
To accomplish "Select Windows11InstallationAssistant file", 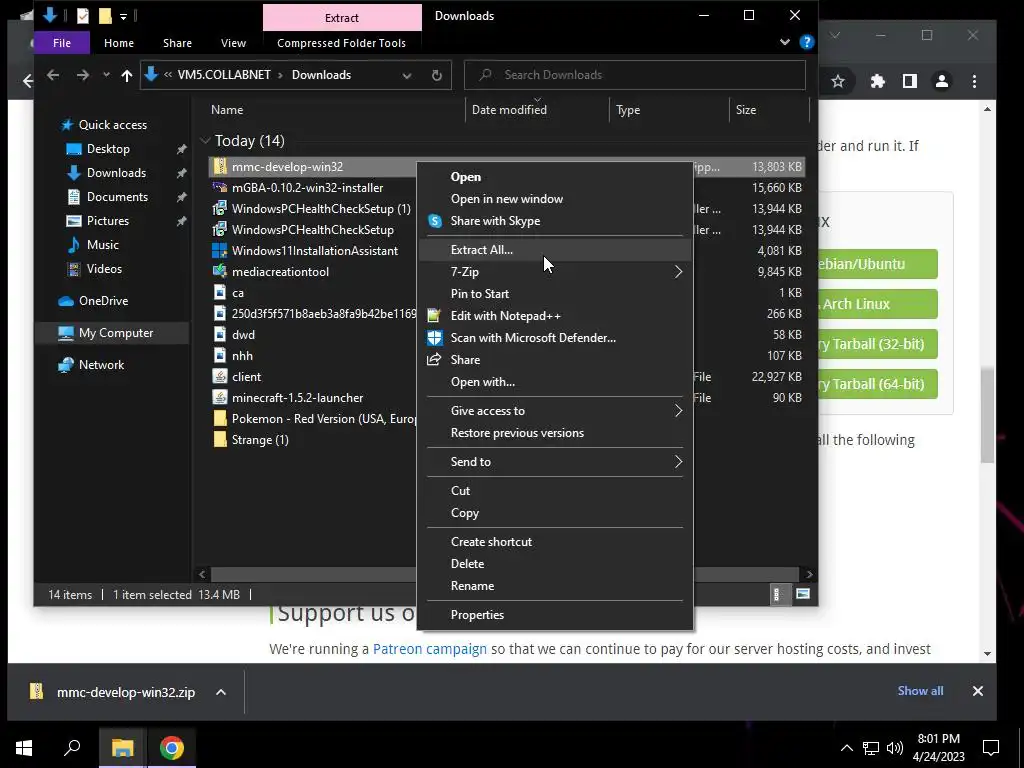I will [x=315, y=251].
